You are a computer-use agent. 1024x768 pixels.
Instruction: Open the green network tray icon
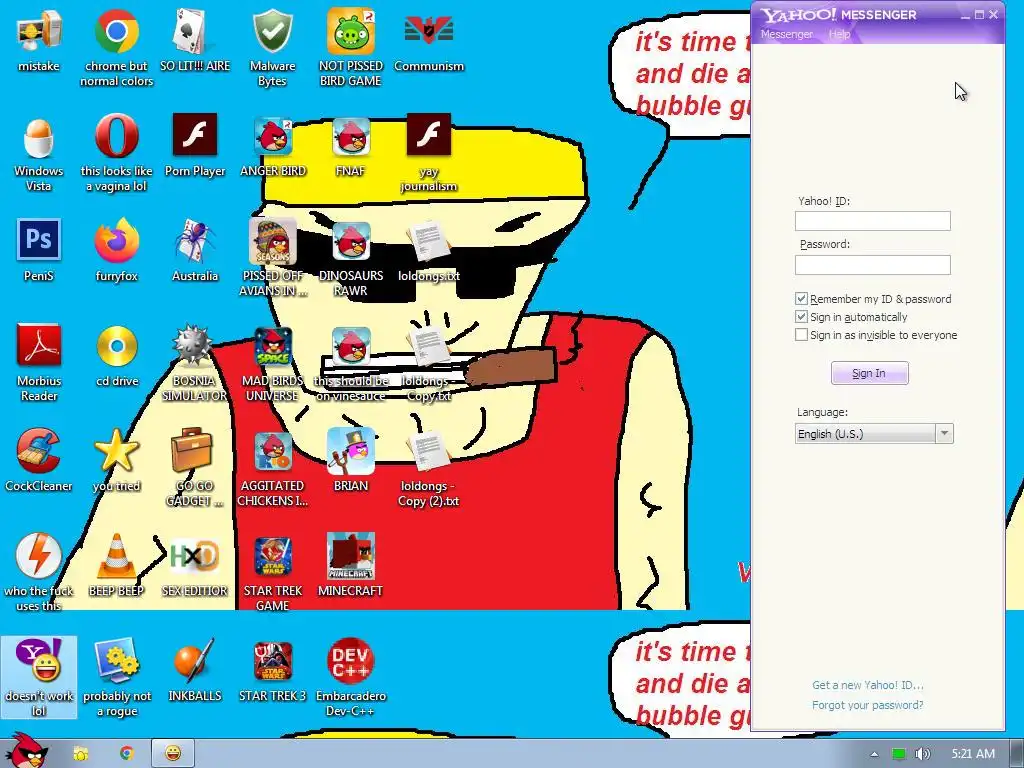[899, 754]
